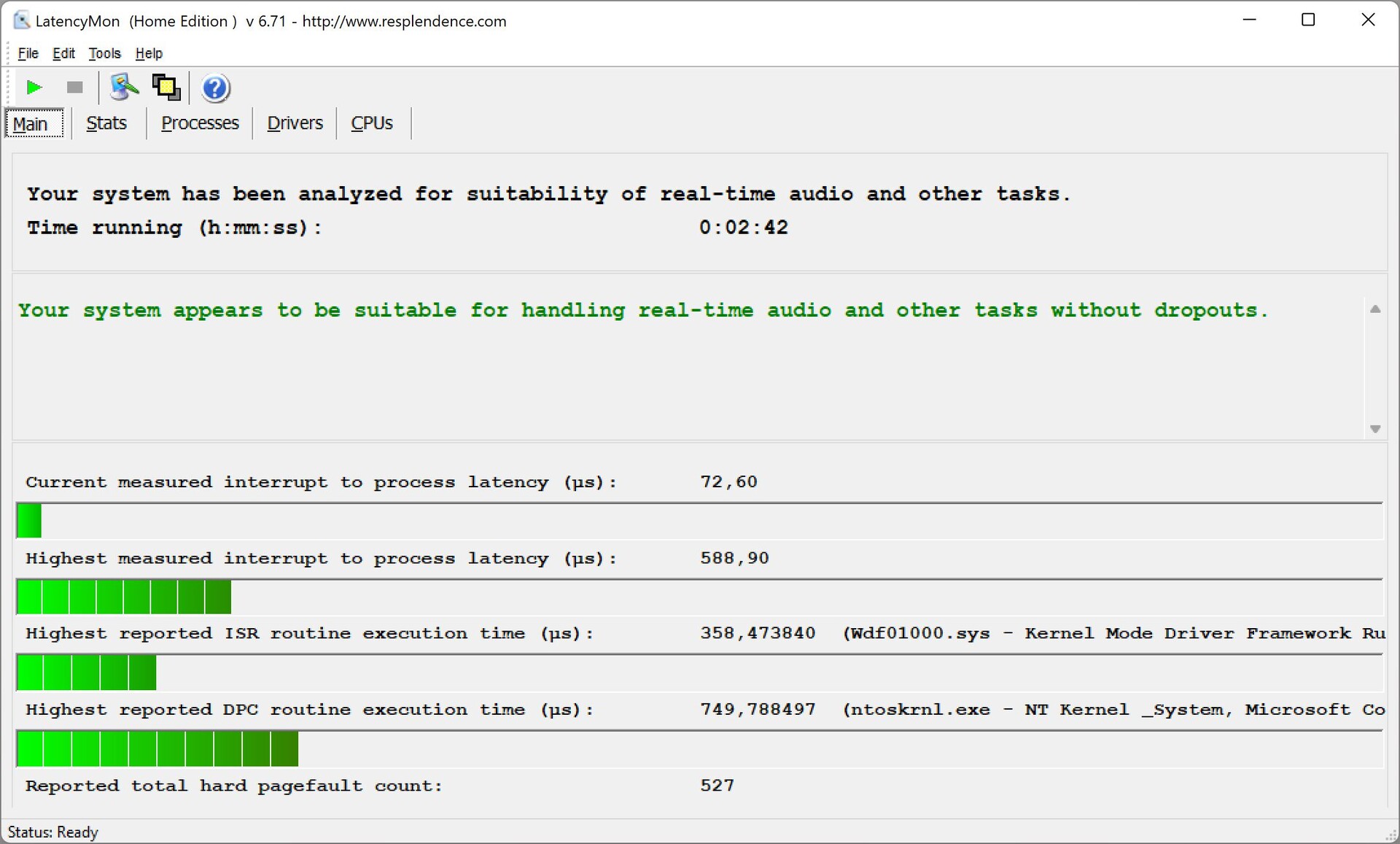1400x844 pixels.
Task: Switch to the Processes tab
Action: click(x=200, y=123)
